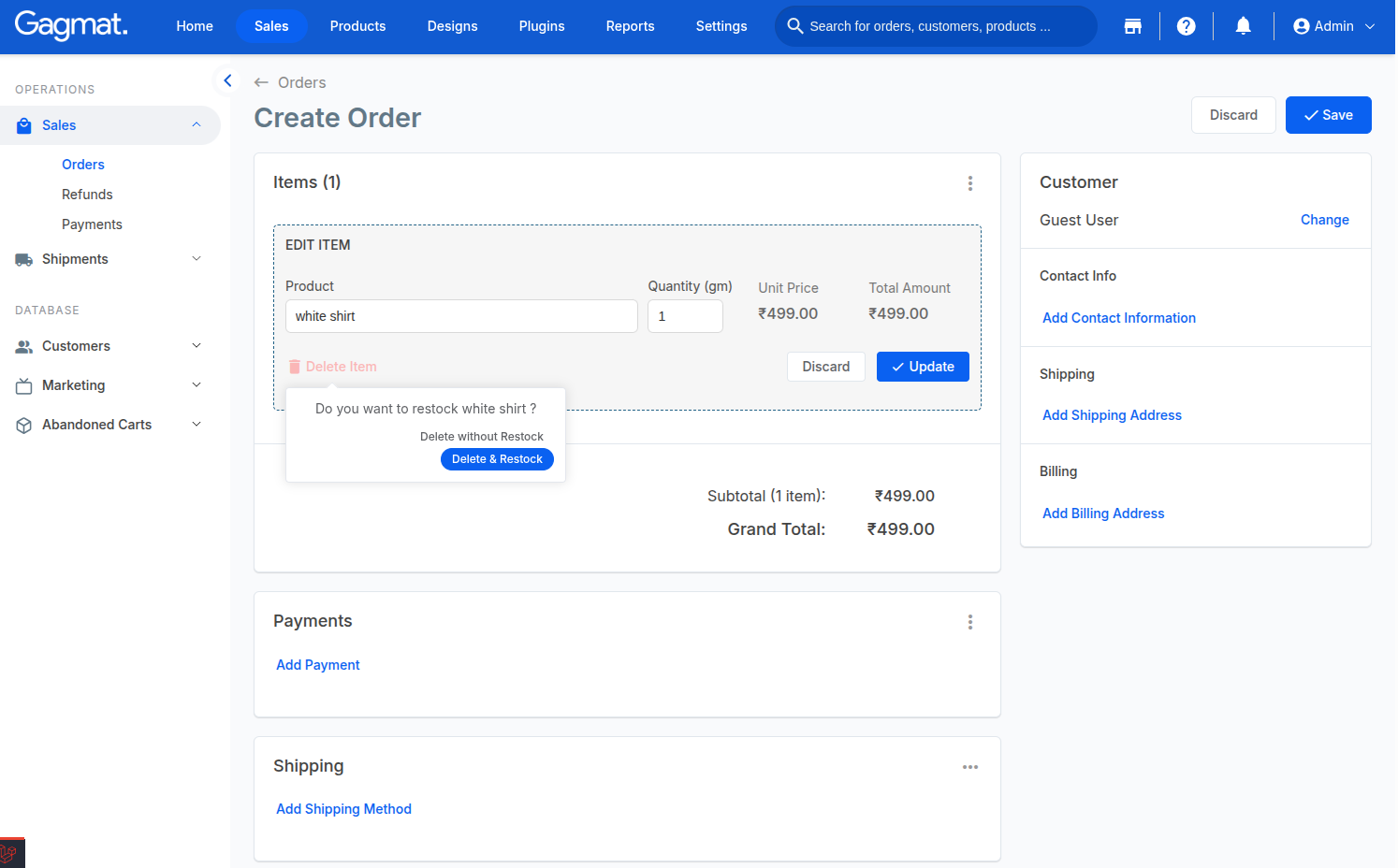Click the Customers people icon
The height and width of the screenshot is (868, 1398).
pos(24,346)
